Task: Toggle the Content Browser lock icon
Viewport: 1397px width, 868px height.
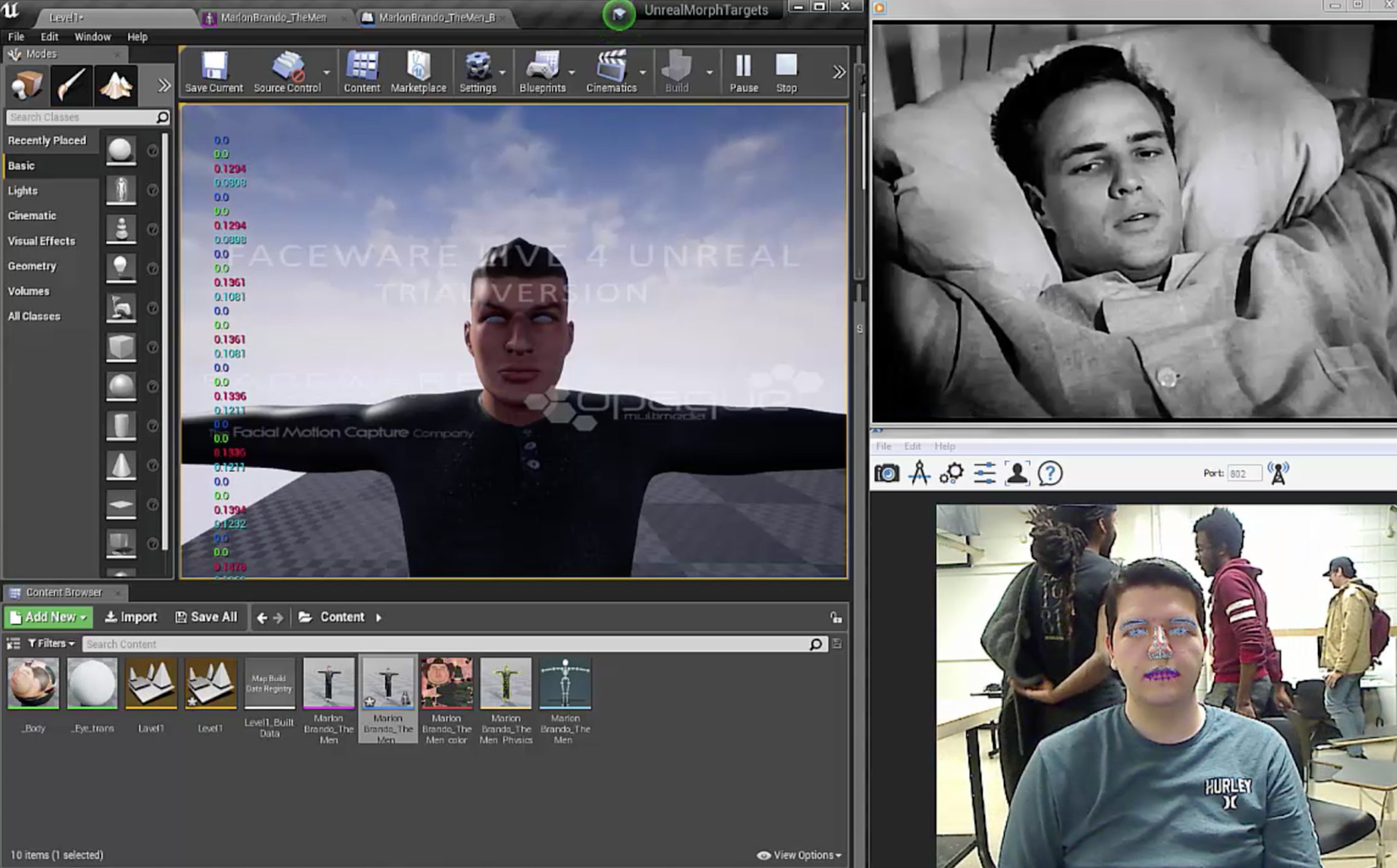Action: pos(836,618)
